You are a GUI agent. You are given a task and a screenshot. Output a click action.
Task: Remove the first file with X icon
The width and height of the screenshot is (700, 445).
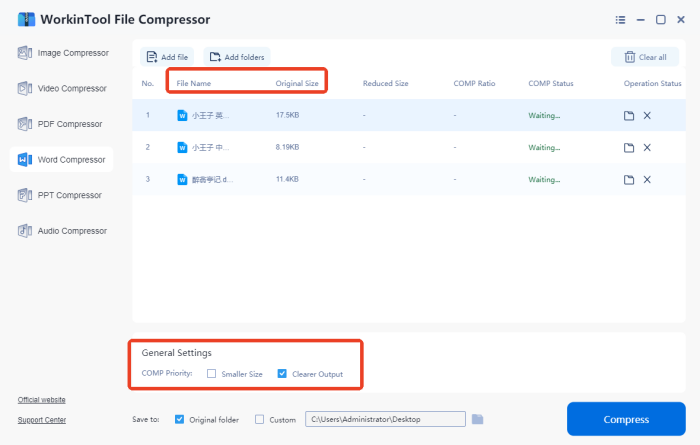click(x=647, y=116)
